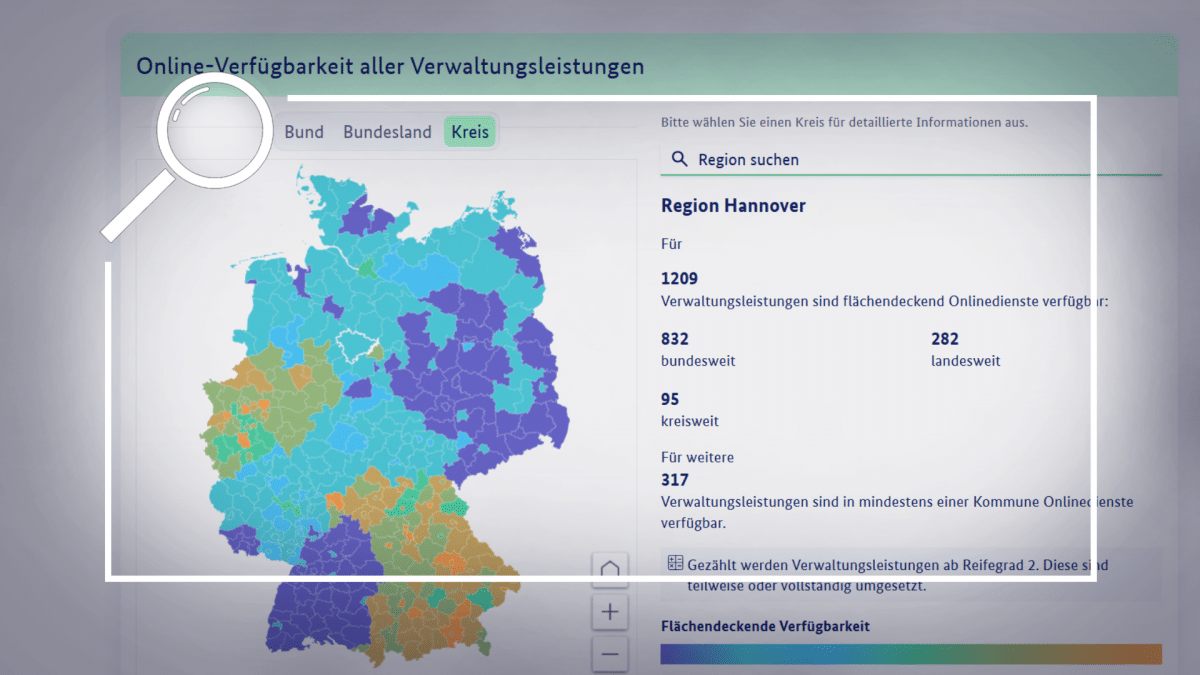Image resolution: width=1200 pixels, height=675 pixels.
Task: Zoom in using the map plus button
Action: [610, 611]
